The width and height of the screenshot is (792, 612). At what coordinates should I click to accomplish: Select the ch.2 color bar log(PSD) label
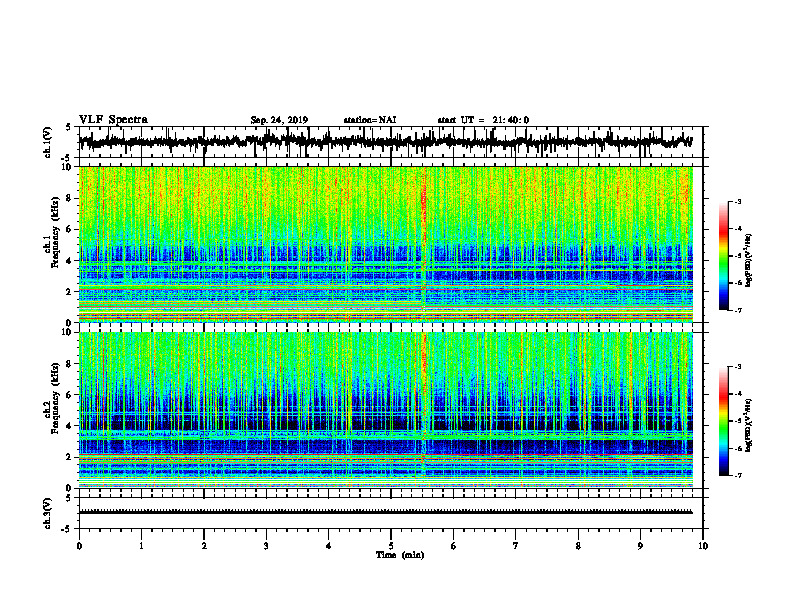(749, 425)
